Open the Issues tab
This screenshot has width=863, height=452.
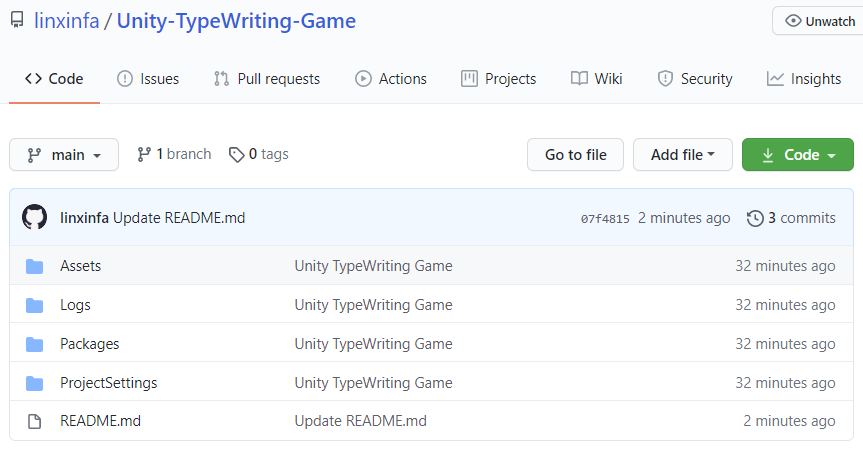pos(148,79)
